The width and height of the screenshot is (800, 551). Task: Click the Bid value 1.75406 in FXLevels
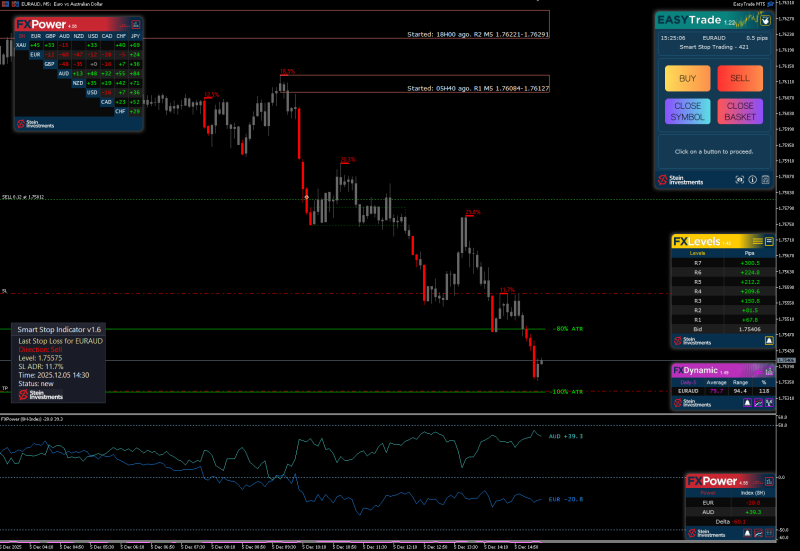pos(749,330)
